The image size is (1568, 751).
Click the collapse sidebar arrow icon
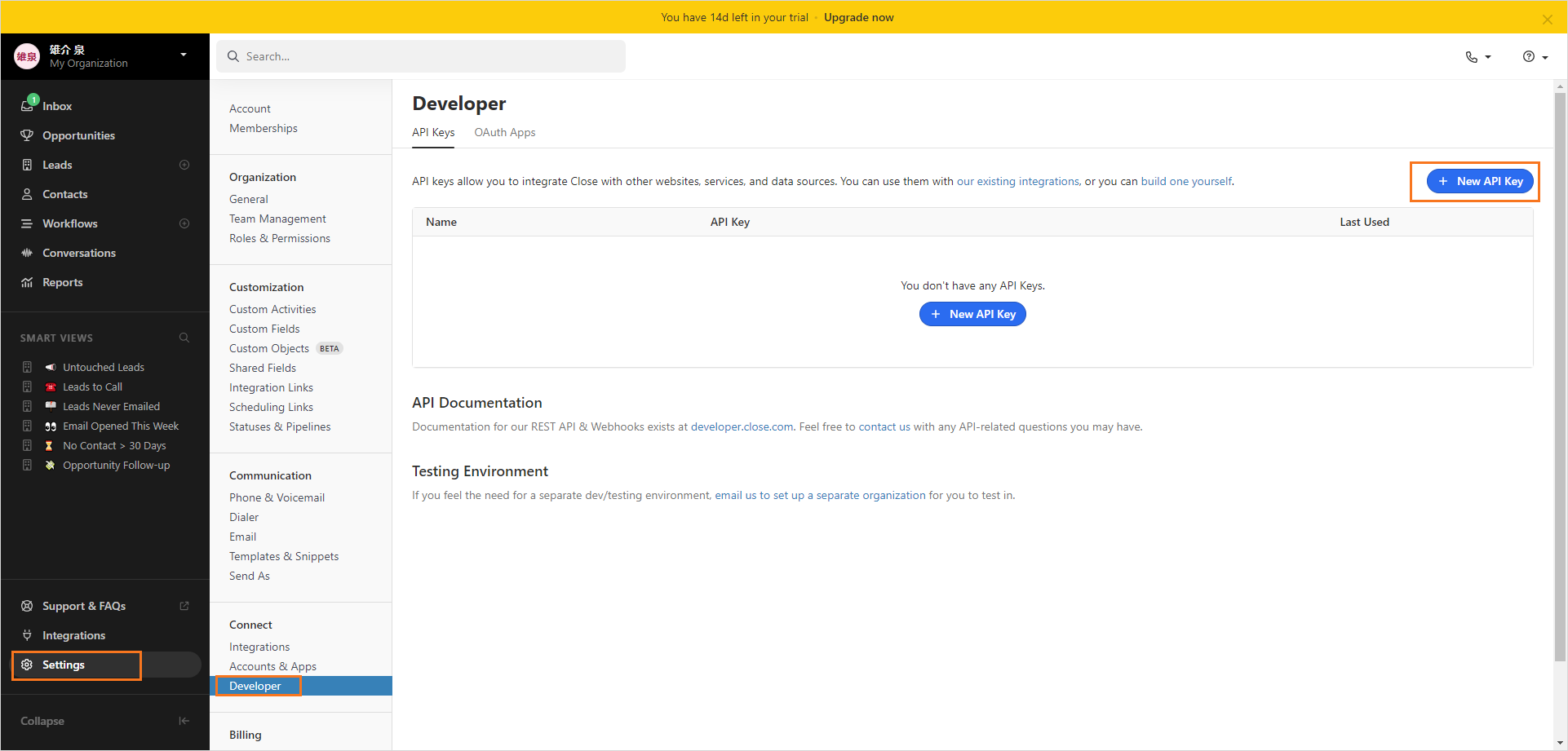[184, 721]
